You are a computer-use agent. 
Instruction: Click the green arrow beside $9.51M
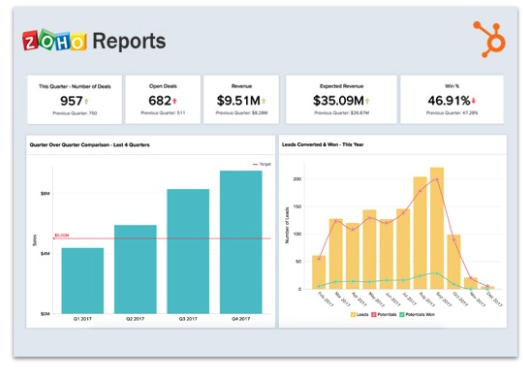coord(264,100)
